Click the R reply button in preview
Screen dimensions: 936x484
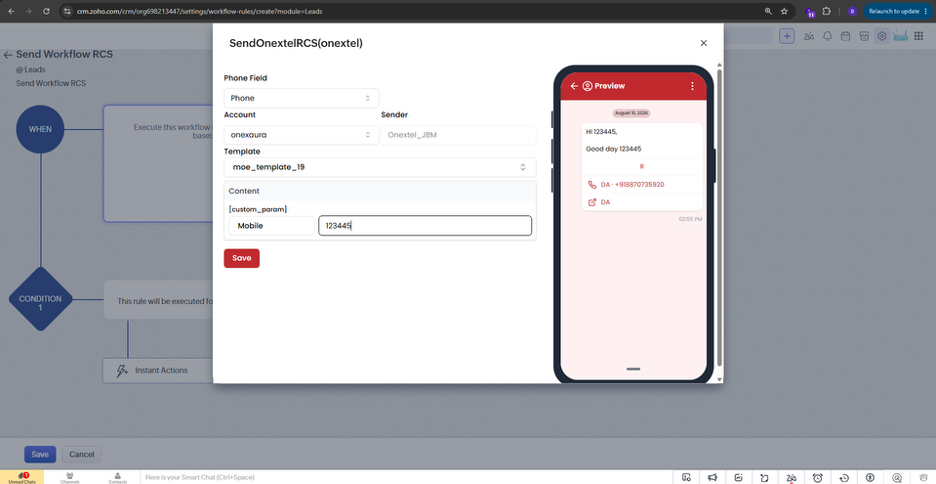pyautogui.click(x=642, y=167)
